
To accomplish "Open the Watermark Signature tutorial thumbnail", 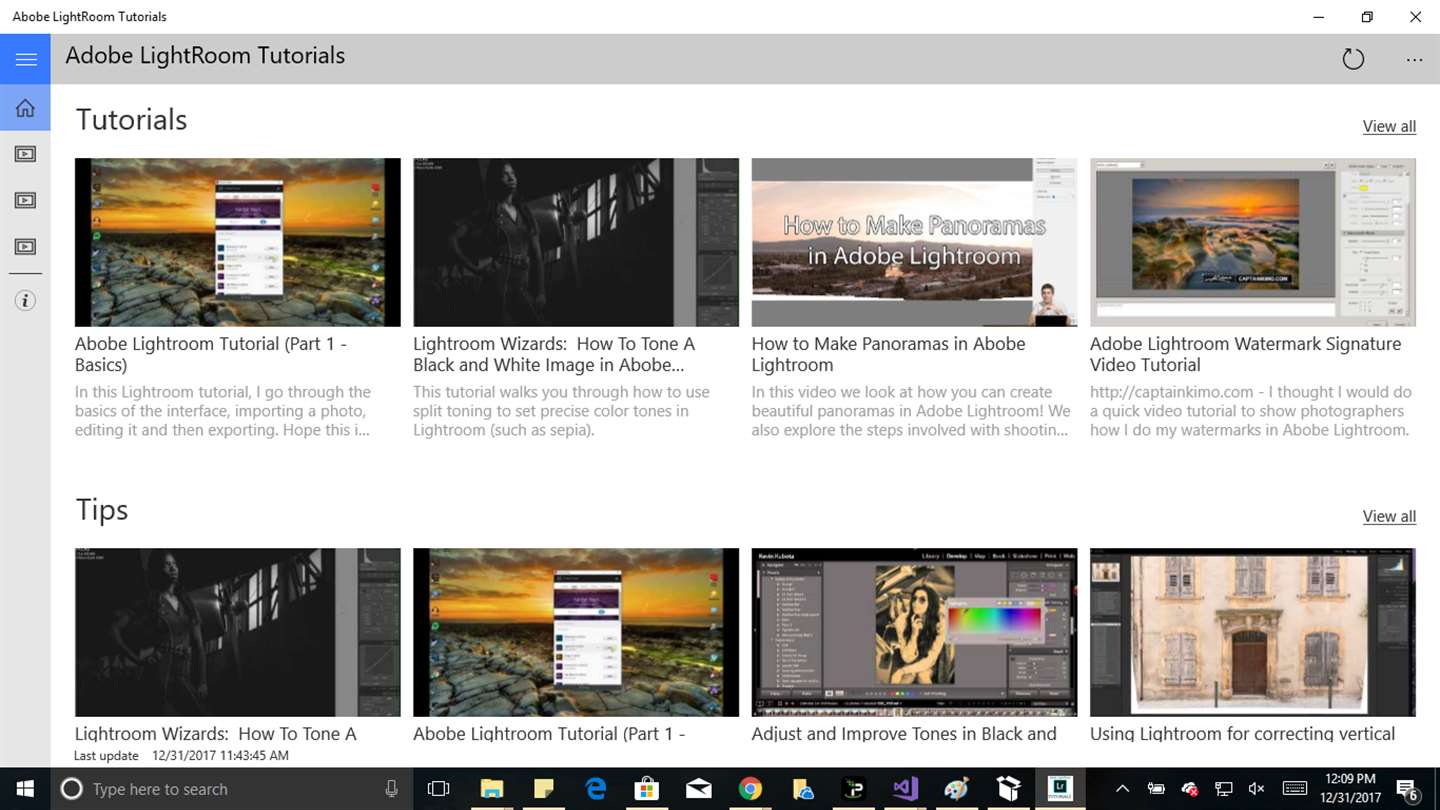I will click(1253, 242).
